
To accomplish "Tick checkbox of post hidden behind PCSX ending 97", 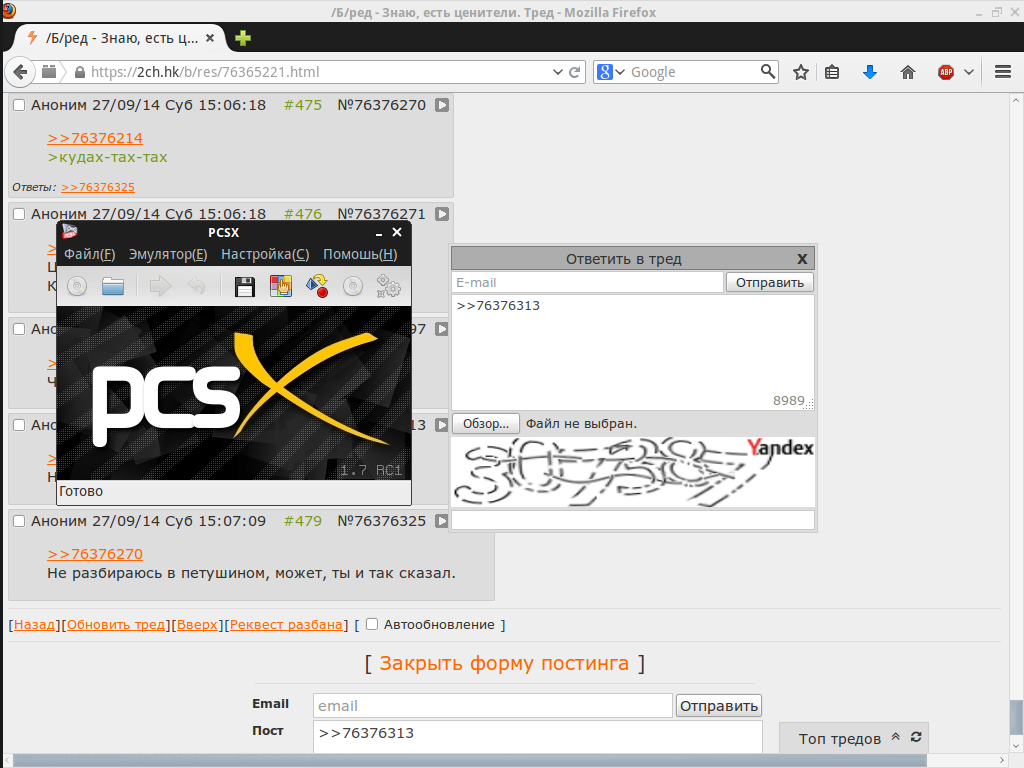I will pyautogui.click(x=19, y=329).
